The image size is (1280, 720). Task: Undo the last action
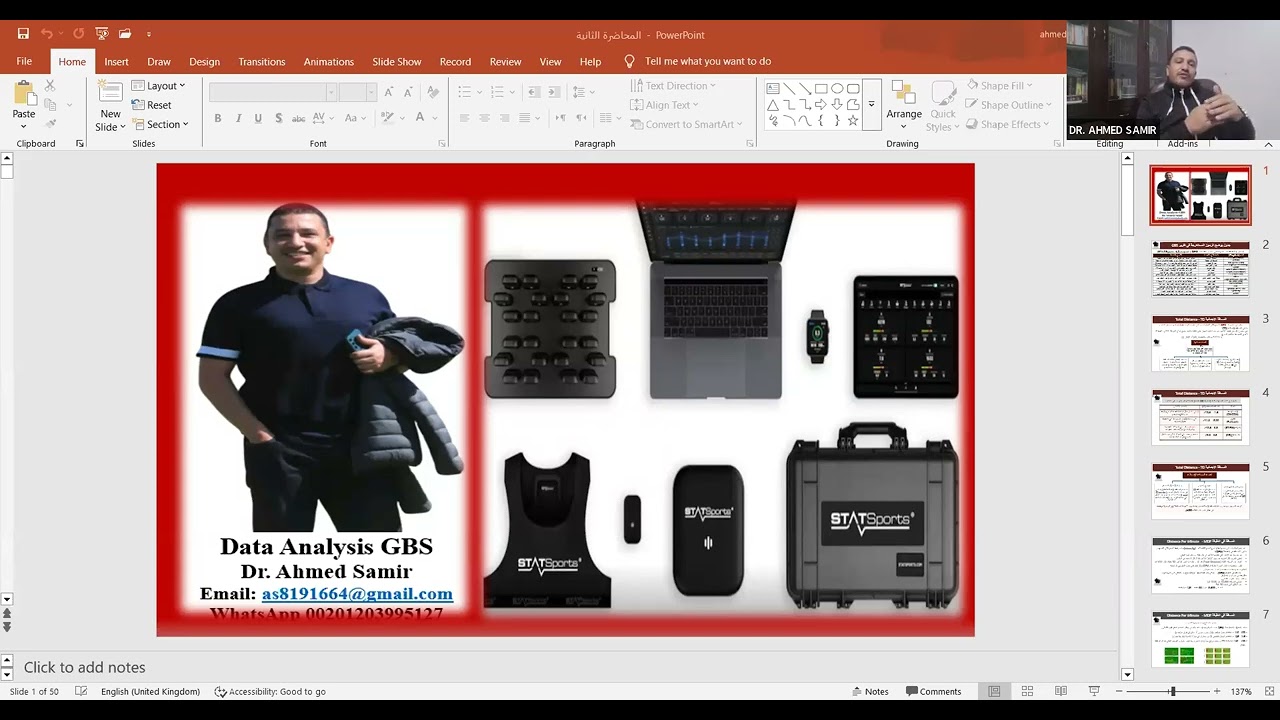point(46,34)
